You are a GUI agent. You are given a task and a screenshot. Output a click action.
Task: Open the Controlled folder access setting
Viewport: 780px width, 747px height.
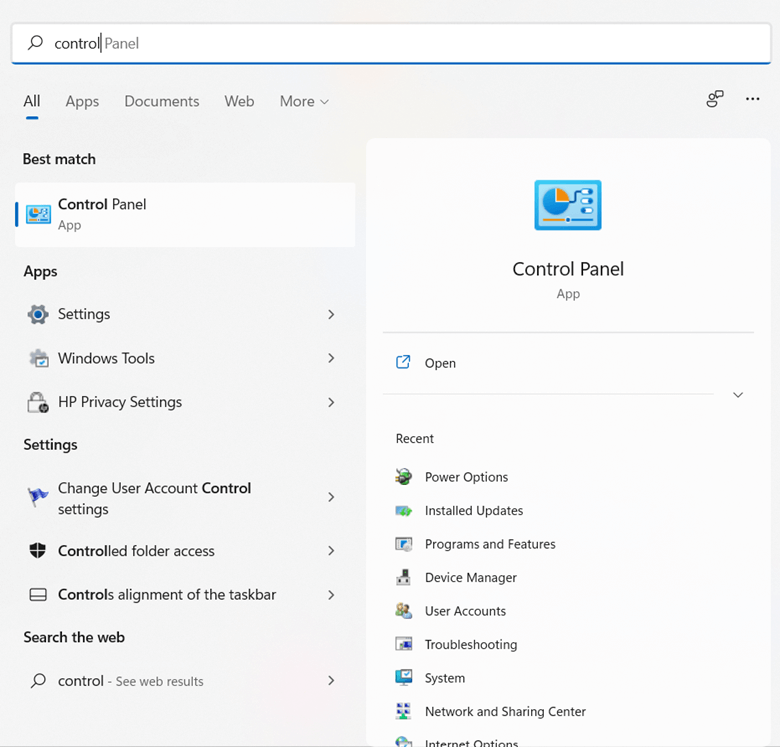(x=136, y=551)
